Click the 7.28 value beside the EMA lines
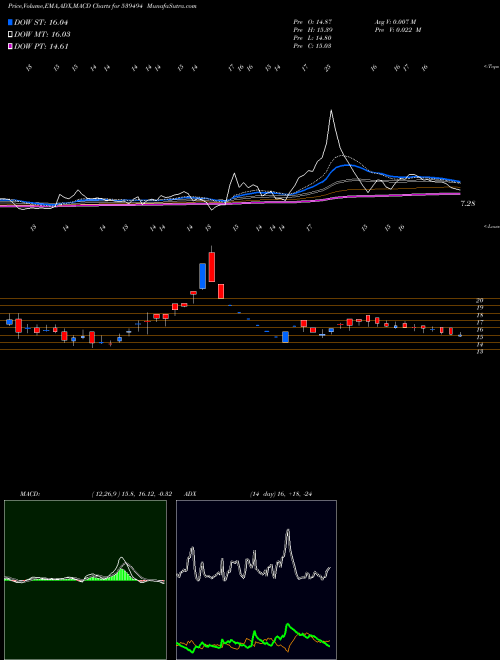The height and width of the screenshot is (660, 500). pos(468,204)
